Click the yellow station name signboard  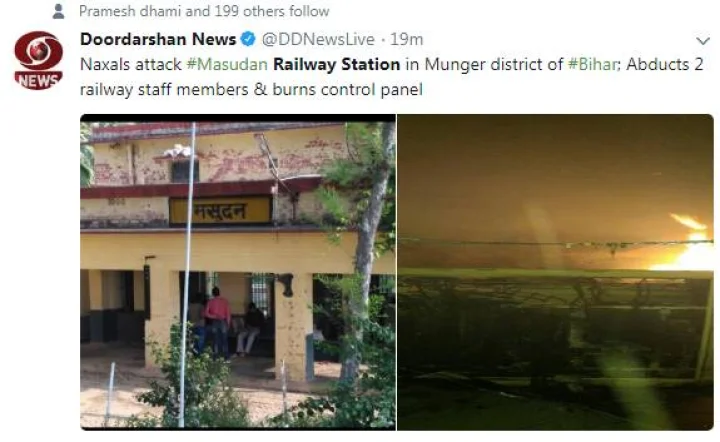click(x=221, y=211)
